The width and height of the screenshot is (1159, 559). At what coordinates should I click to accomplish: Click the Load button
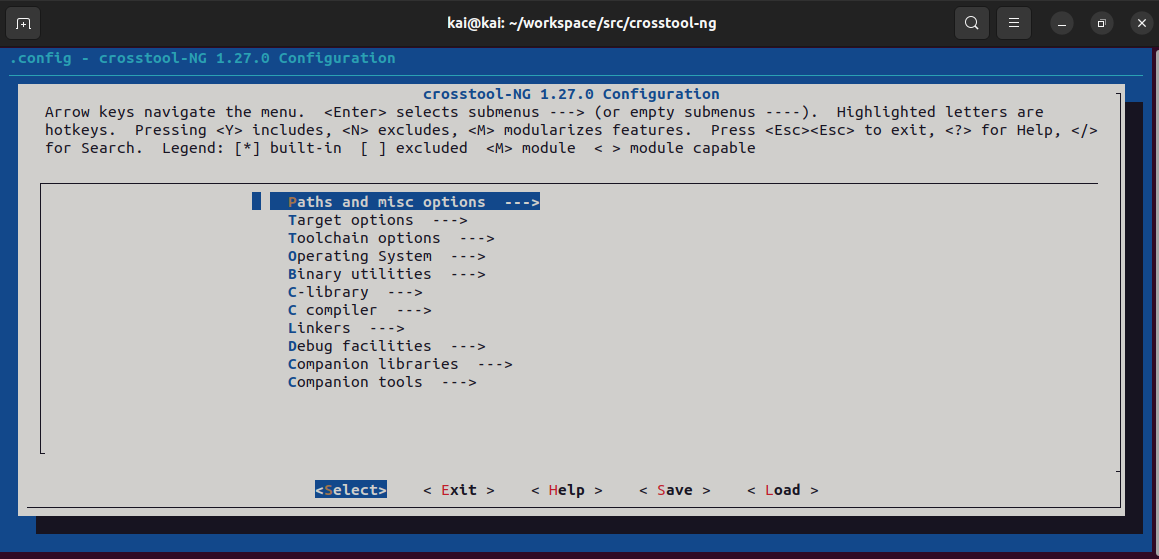pyautogui.click(x=783, y=490)
